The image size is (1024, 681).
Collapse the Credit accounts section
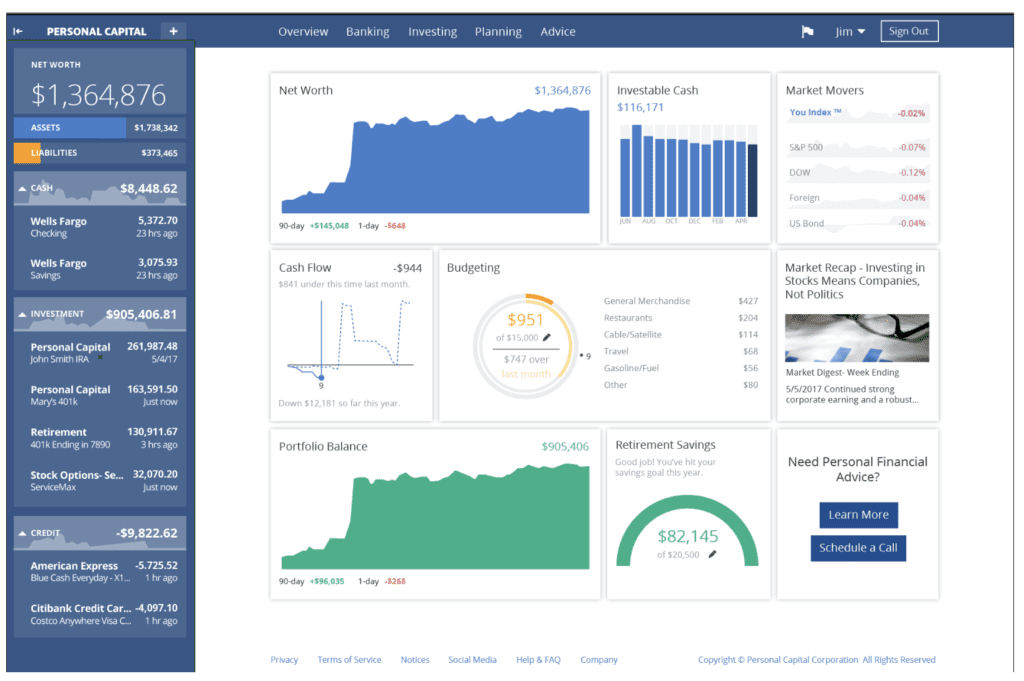coord(21,533)
